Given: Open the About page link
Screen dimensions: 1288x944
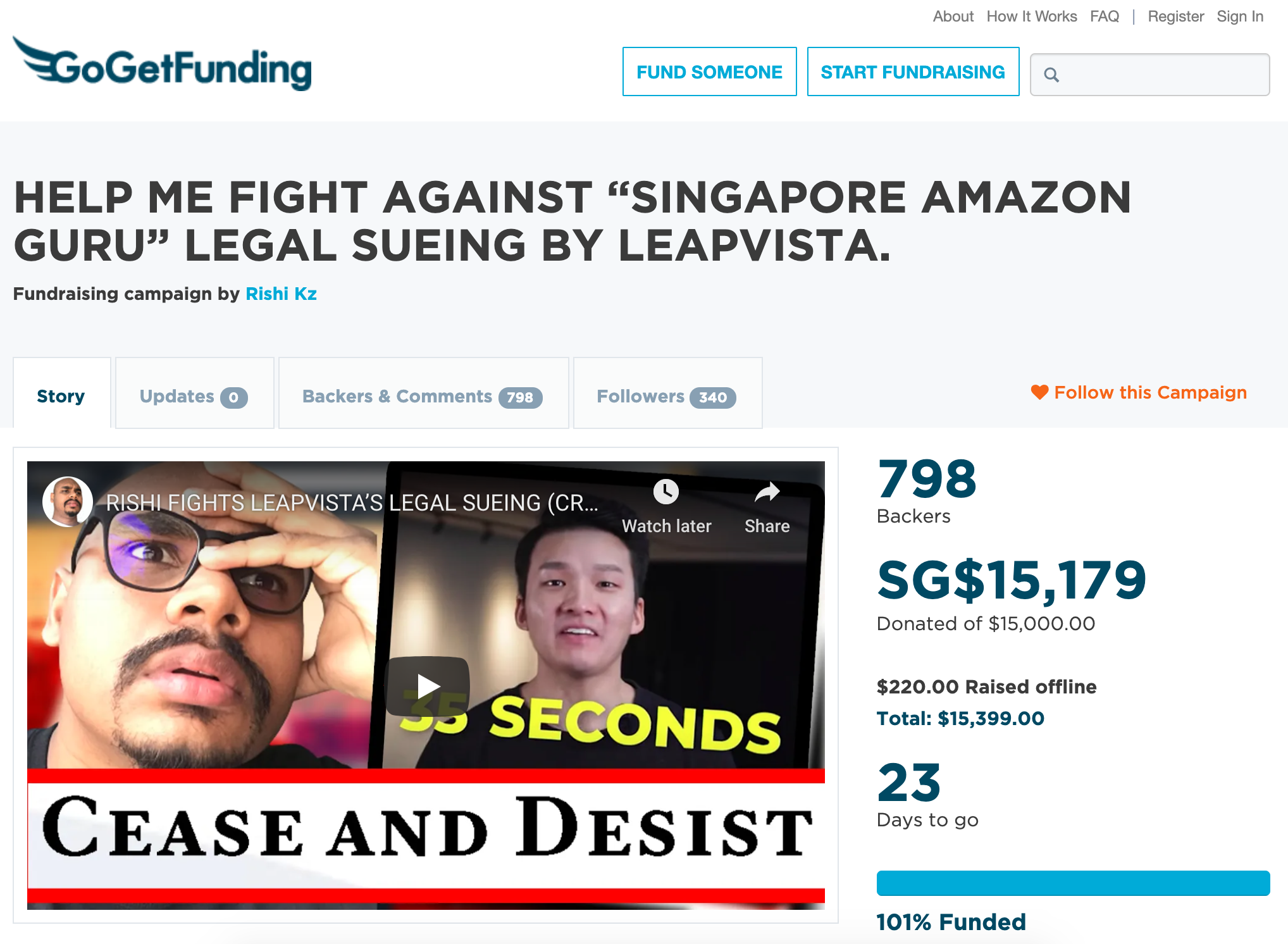Looking at the screenshot, I should click(953, 16).
